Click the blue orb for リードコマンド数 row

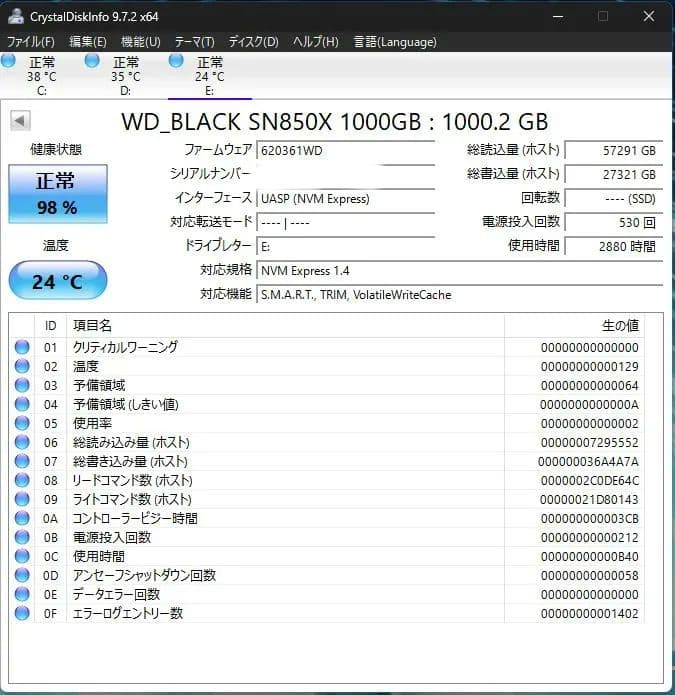pos(22,480)
